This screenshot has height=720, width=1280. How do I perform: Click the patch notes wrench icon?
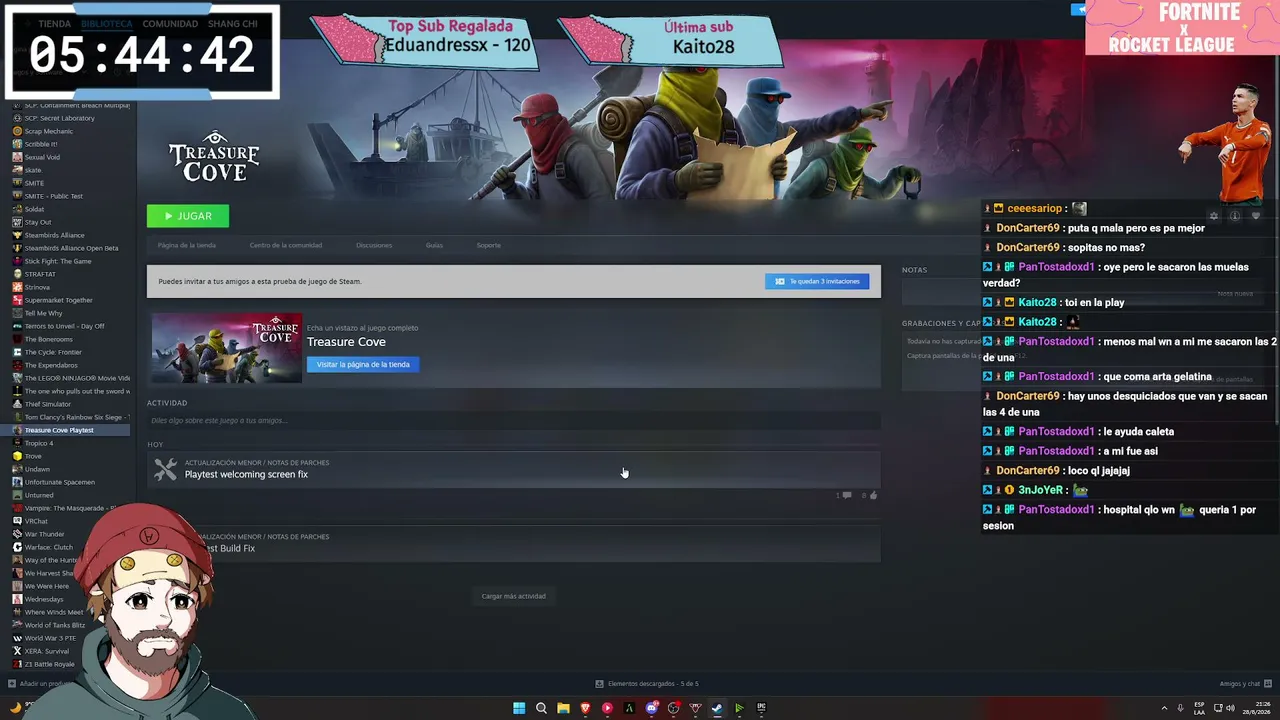tap(165, 468)
